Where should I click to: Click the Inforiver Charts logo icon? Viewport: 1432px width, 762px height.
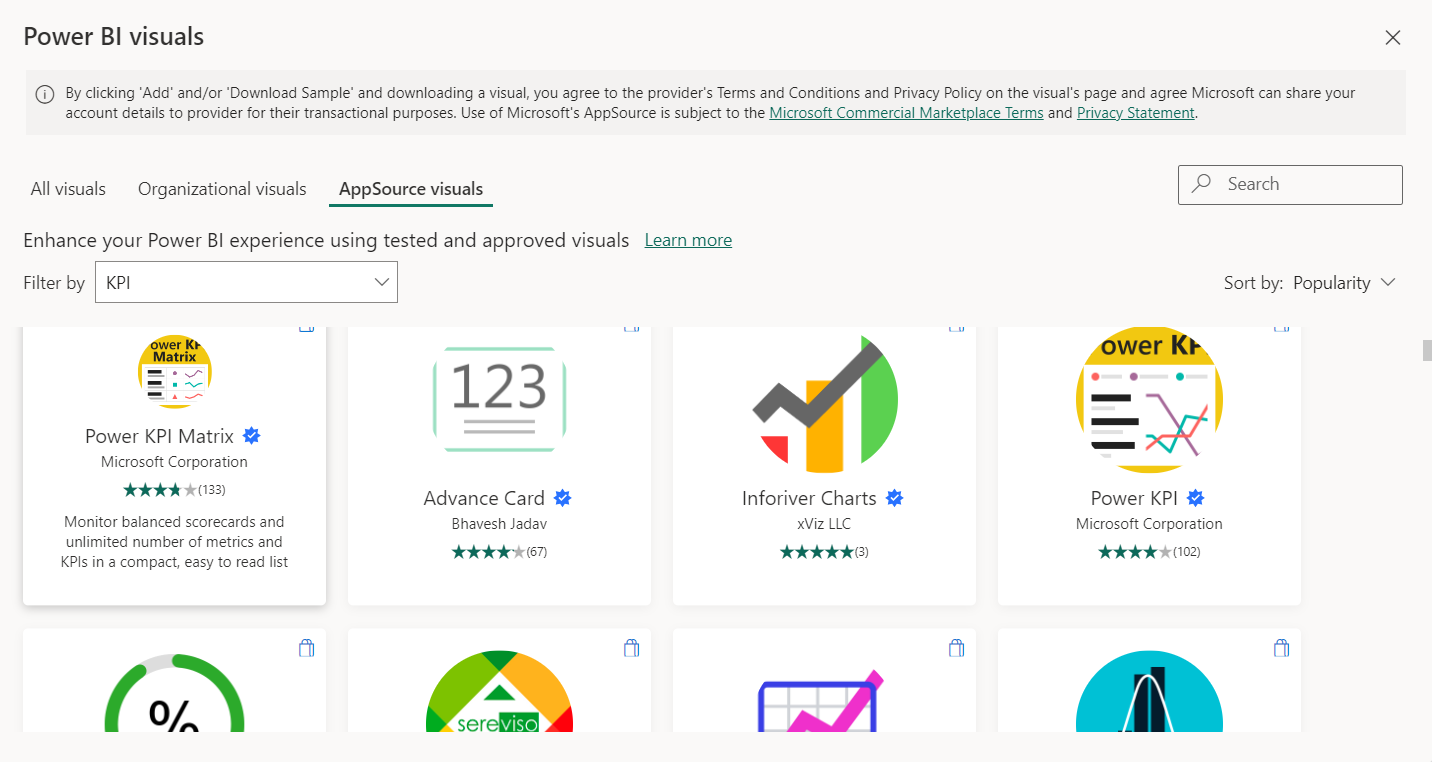tap(825, 403)
